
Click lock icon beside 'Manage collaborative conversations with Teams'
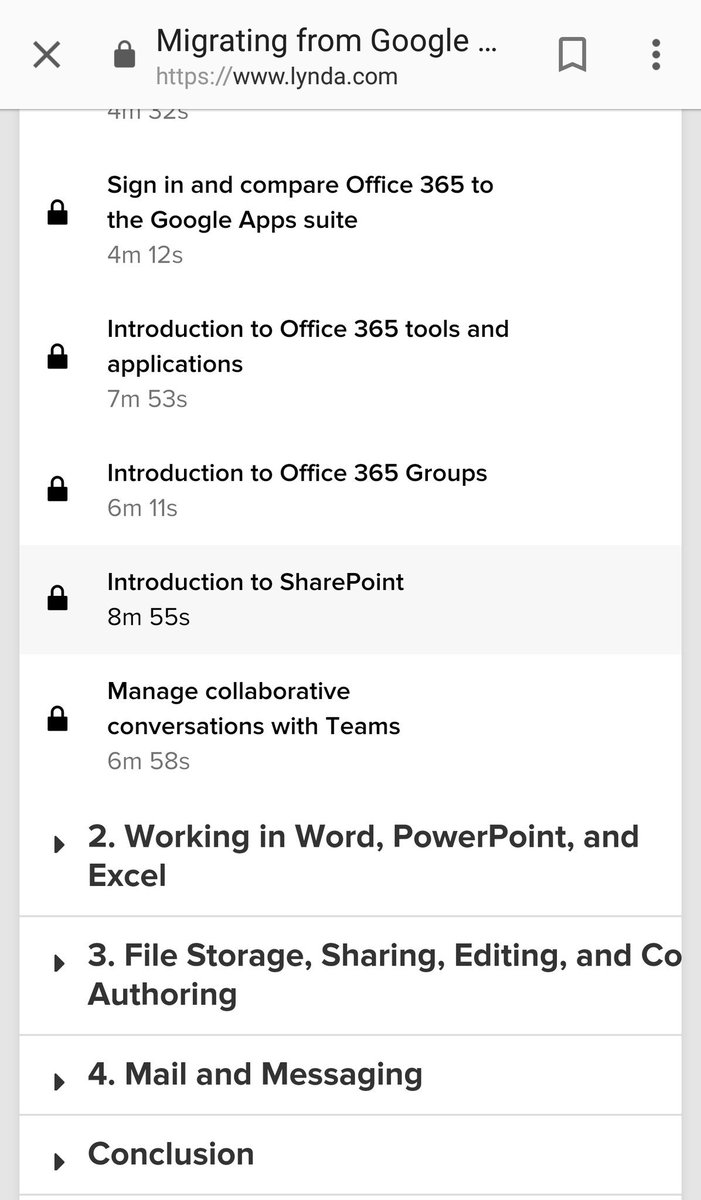point(58,718)
